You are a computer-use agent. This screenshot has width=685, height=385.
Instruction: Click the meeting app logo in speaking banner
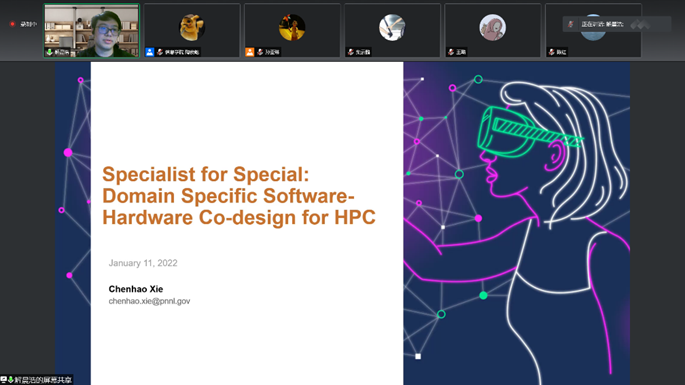pyautogui.click(x=640, y=24)
